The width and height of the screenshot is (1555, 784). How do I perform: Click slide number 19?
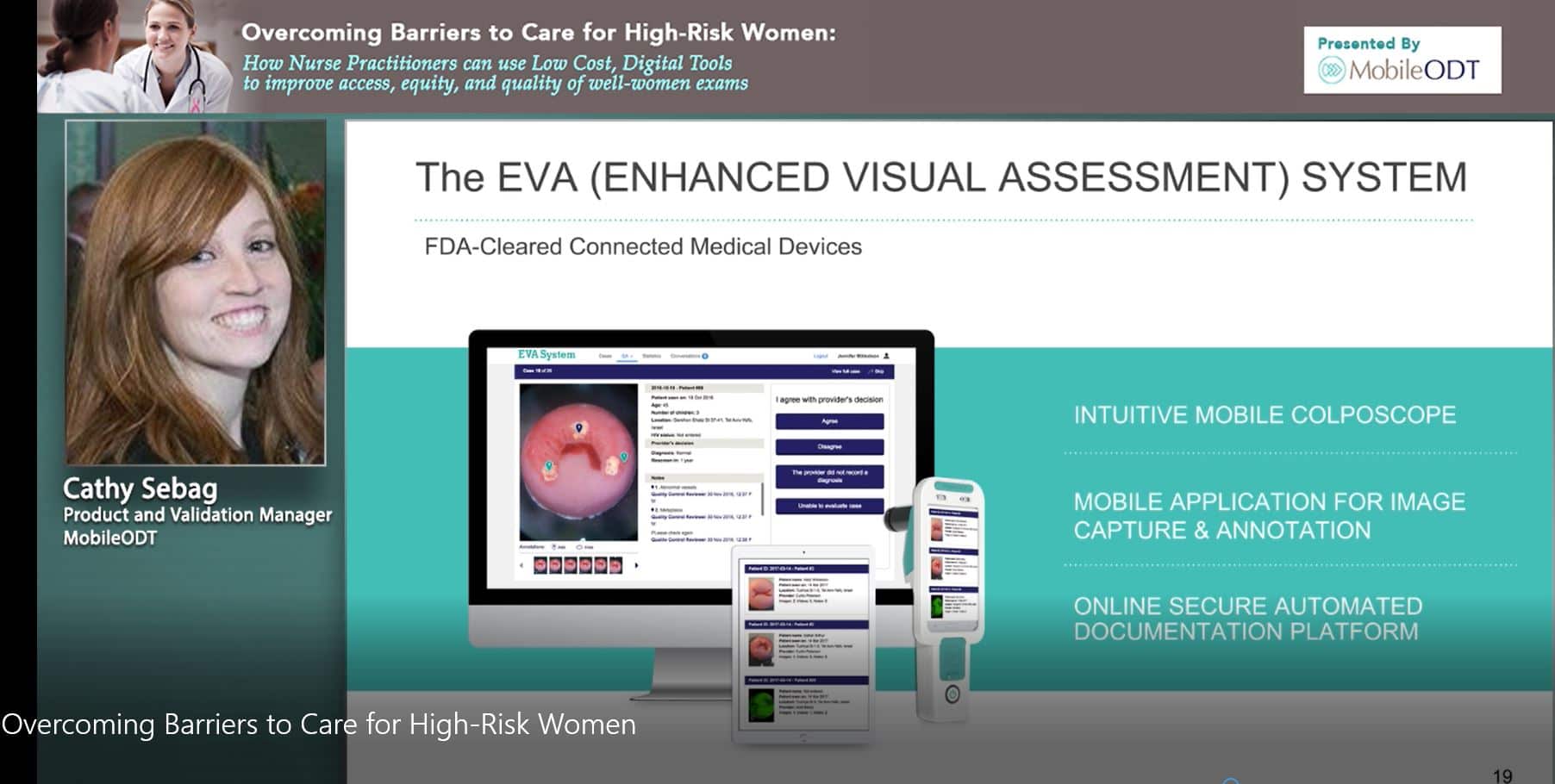1502,776
